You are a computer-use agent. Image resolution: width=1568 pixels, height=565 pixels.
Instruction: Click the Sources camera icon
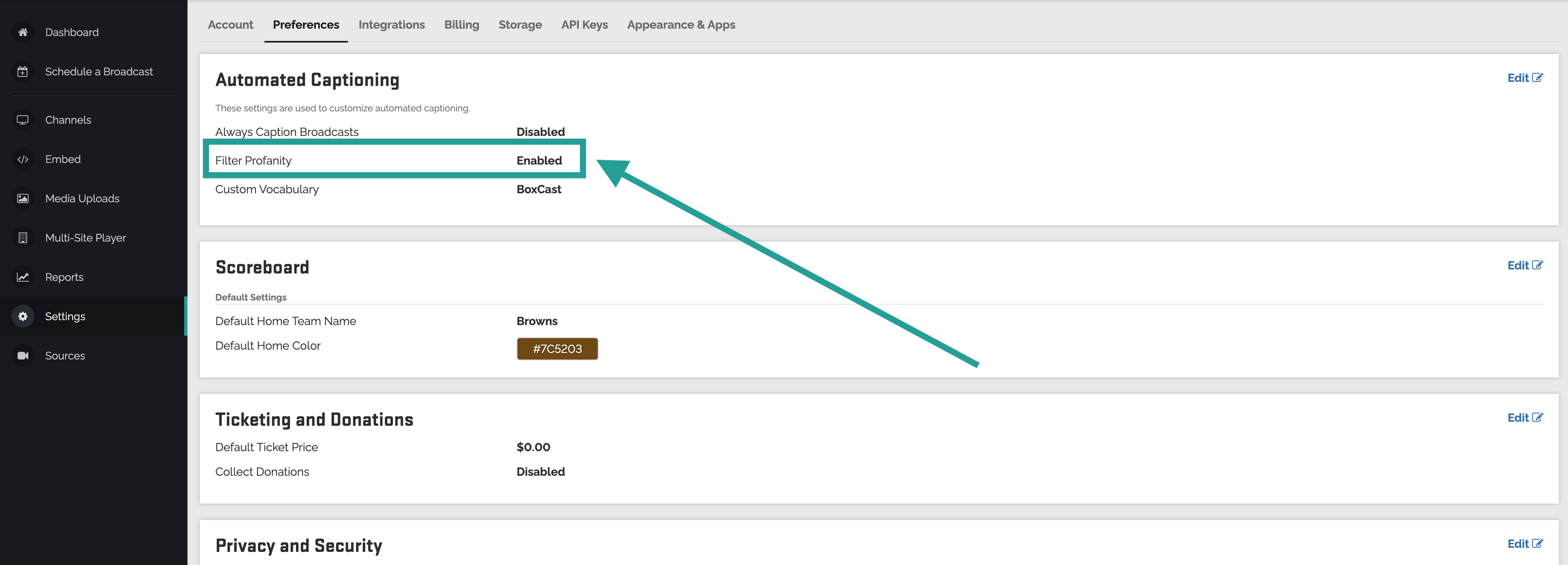[23, 355]
